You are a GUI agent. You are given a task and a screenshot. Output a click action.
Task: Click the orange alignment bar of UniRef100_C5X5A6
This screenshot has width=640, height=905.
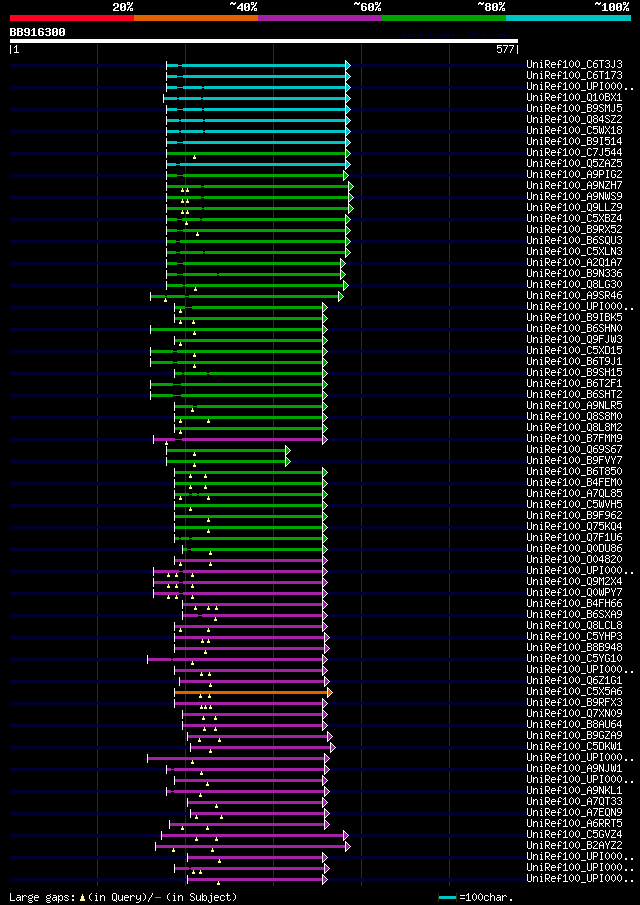pyautogui.click(x=251, y=692)
